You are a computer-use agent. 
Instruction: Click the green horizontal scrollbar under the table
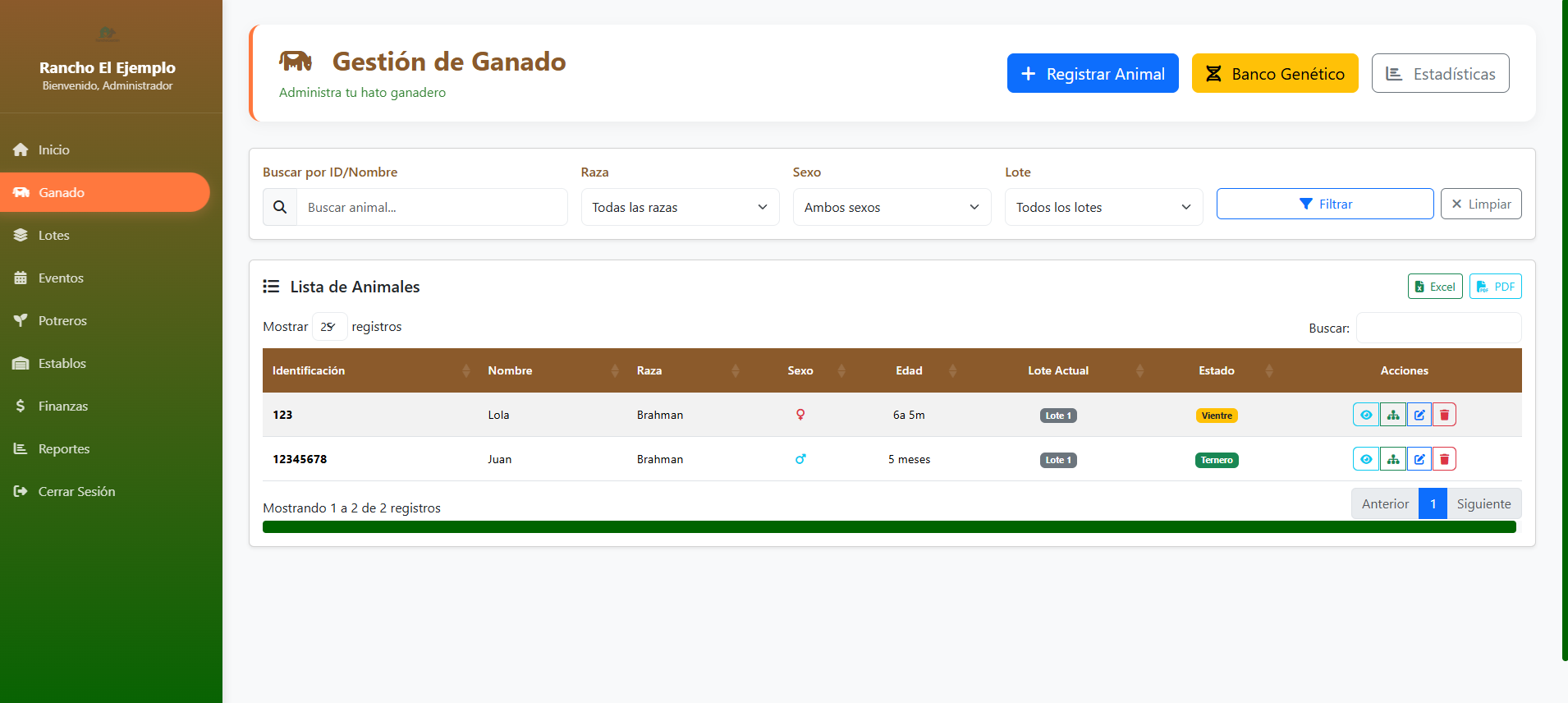point(888,527)
